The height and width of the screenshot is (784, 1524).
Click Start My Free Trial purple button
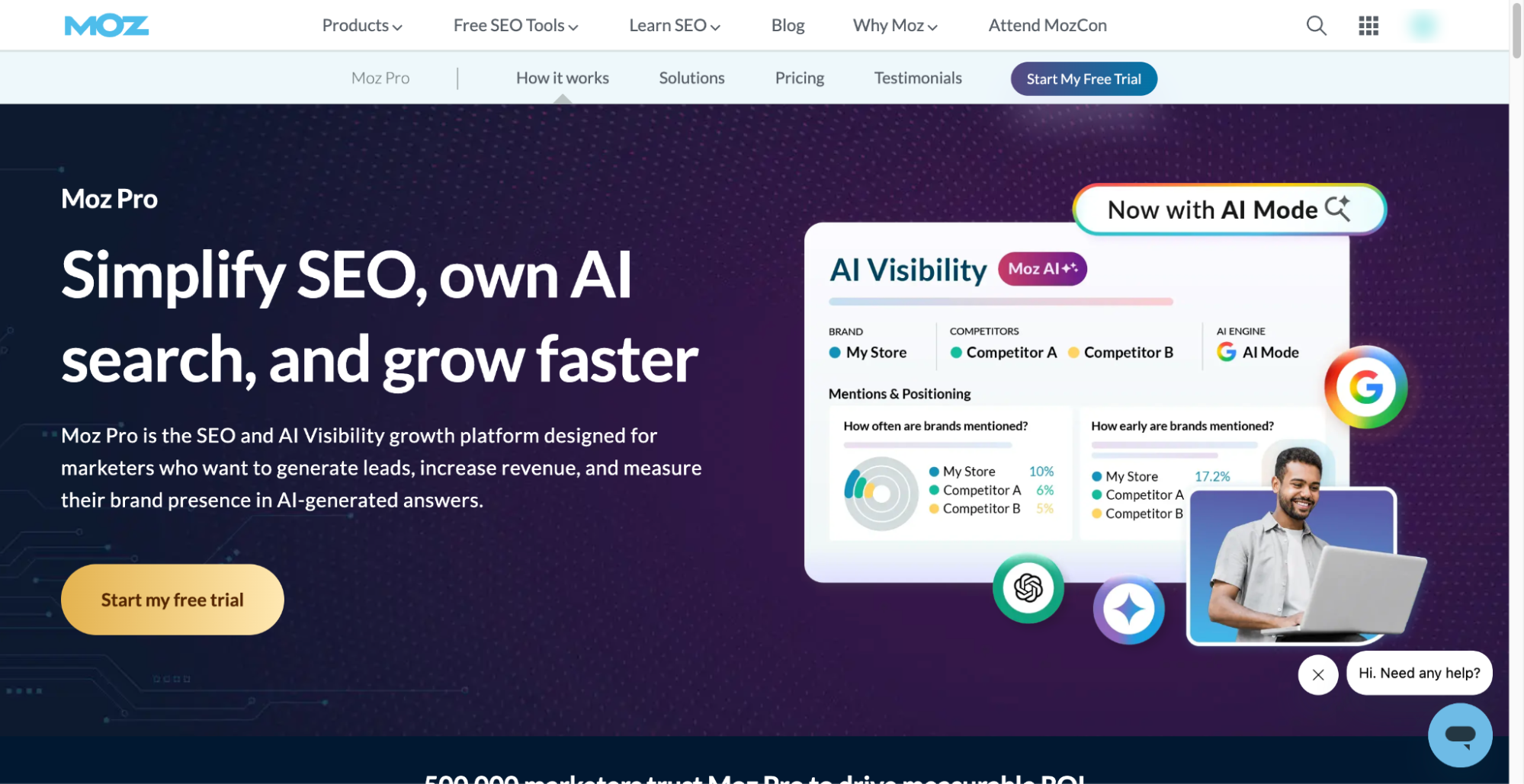point(1083,79)
